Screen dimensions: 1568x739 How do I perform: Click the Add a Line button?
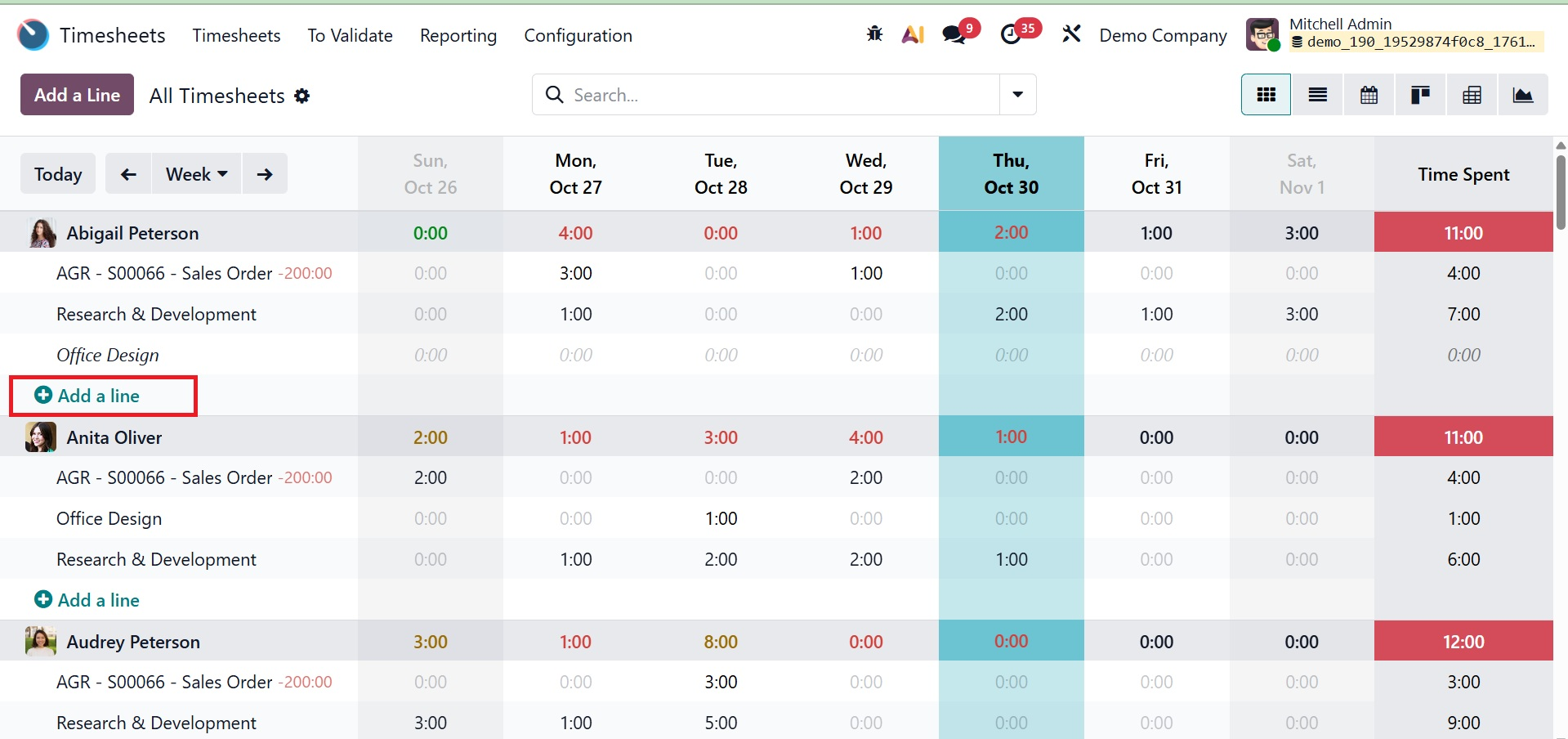click(x=77, y=95)
